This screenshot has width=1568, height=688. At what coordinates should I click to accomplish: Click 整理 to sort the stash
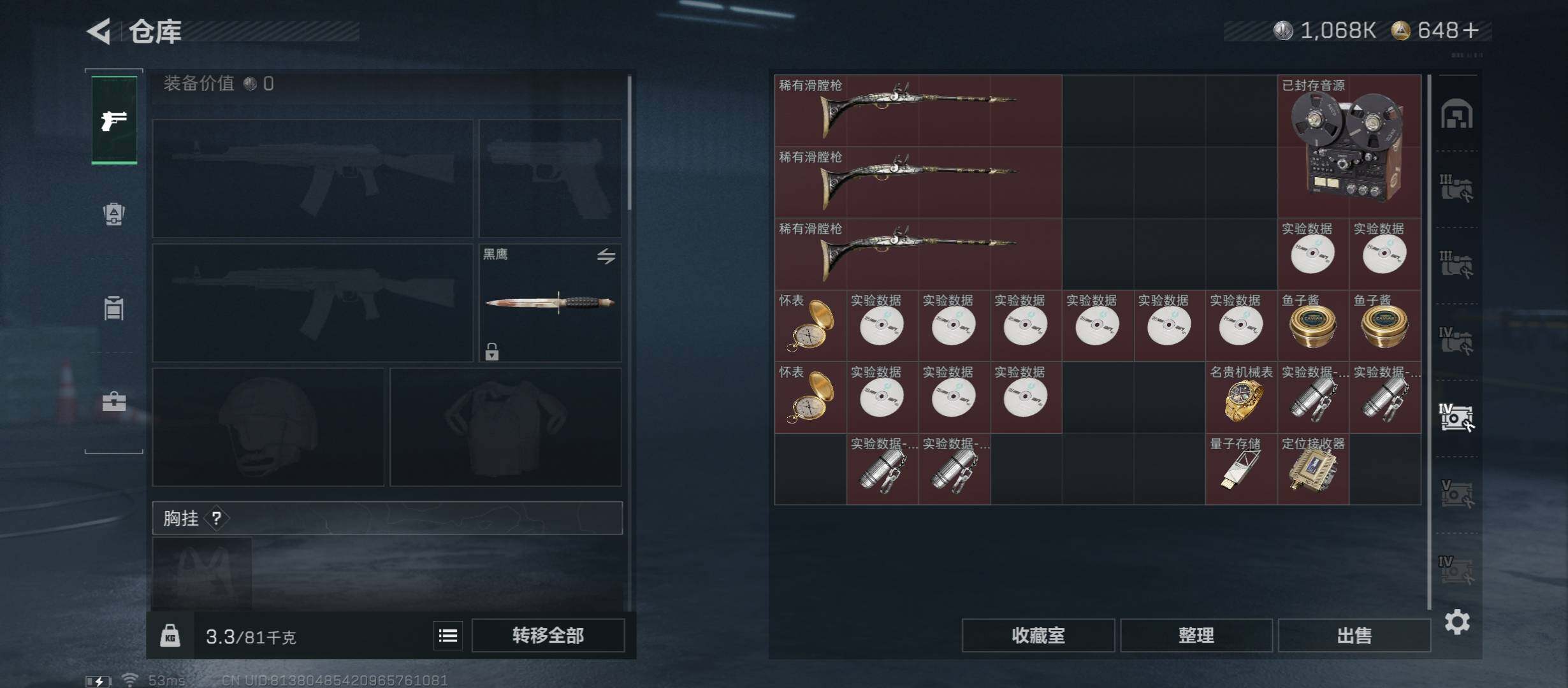click(x=1196, y=636)
